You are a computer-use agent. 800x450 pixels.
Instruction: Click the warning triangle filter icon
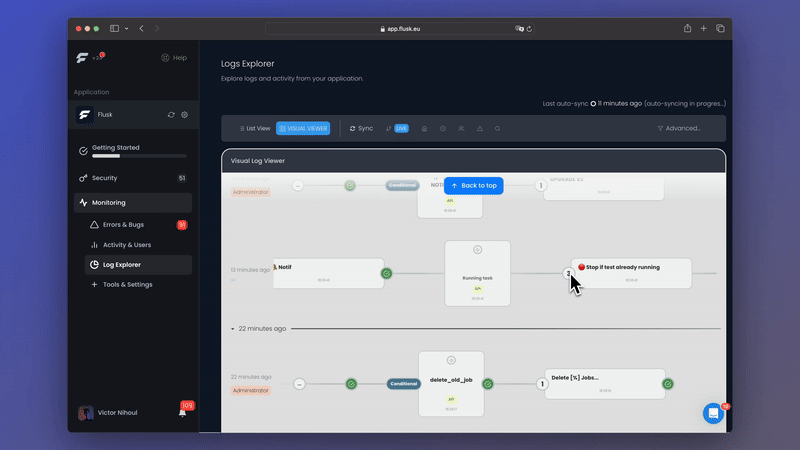[480, 129]
